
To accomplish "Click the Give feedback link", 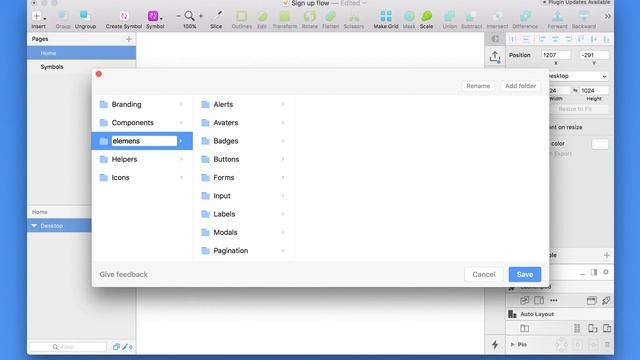I will (x=124, y=275).
